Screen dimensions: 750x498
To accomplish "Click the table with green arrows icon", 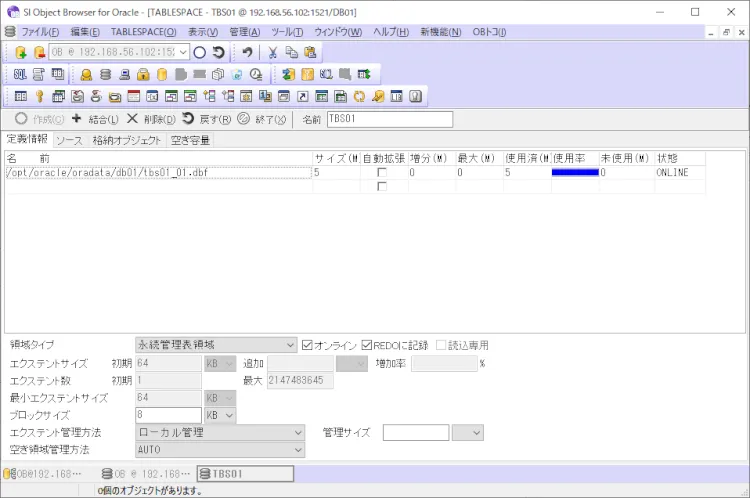I will 364,74.
